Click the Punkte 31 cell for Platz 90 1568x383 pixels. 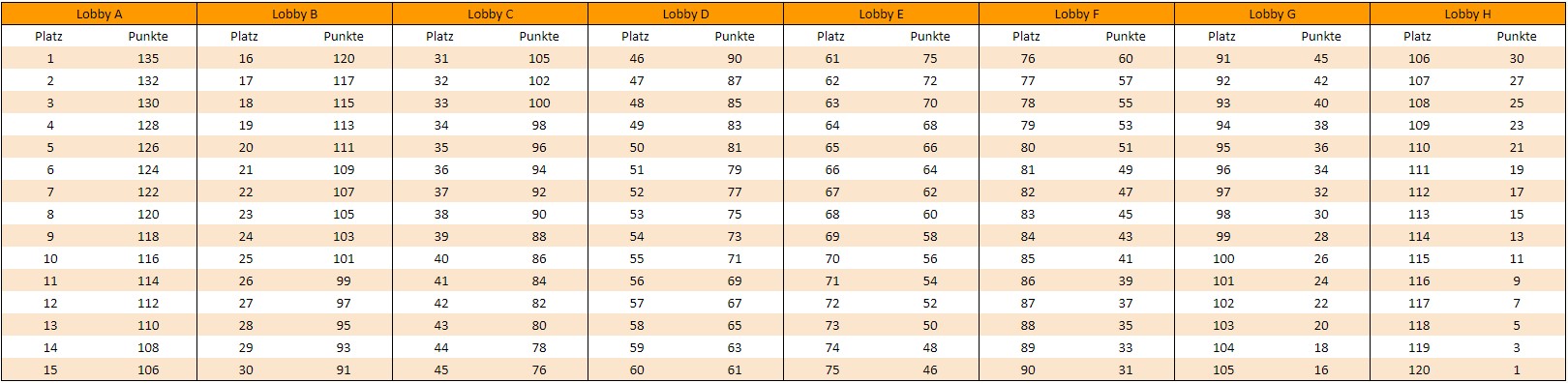pos(1125,369)
